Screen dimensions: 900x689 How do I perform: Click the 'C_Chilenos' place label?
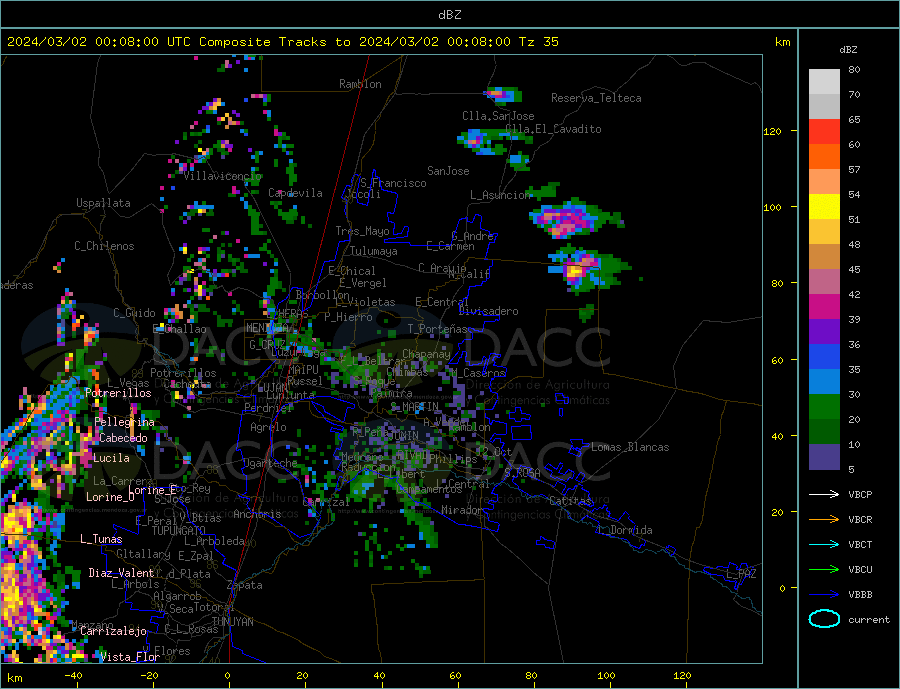click(104, 246)
